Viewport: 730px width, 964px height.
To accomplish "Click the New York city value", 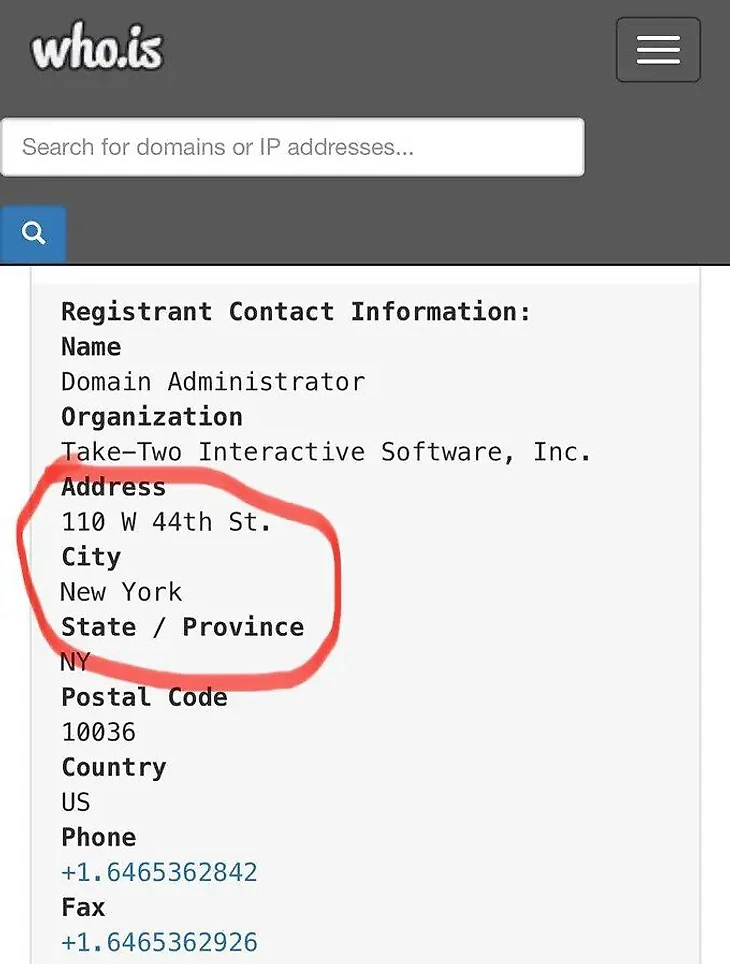I will [121, 592].
